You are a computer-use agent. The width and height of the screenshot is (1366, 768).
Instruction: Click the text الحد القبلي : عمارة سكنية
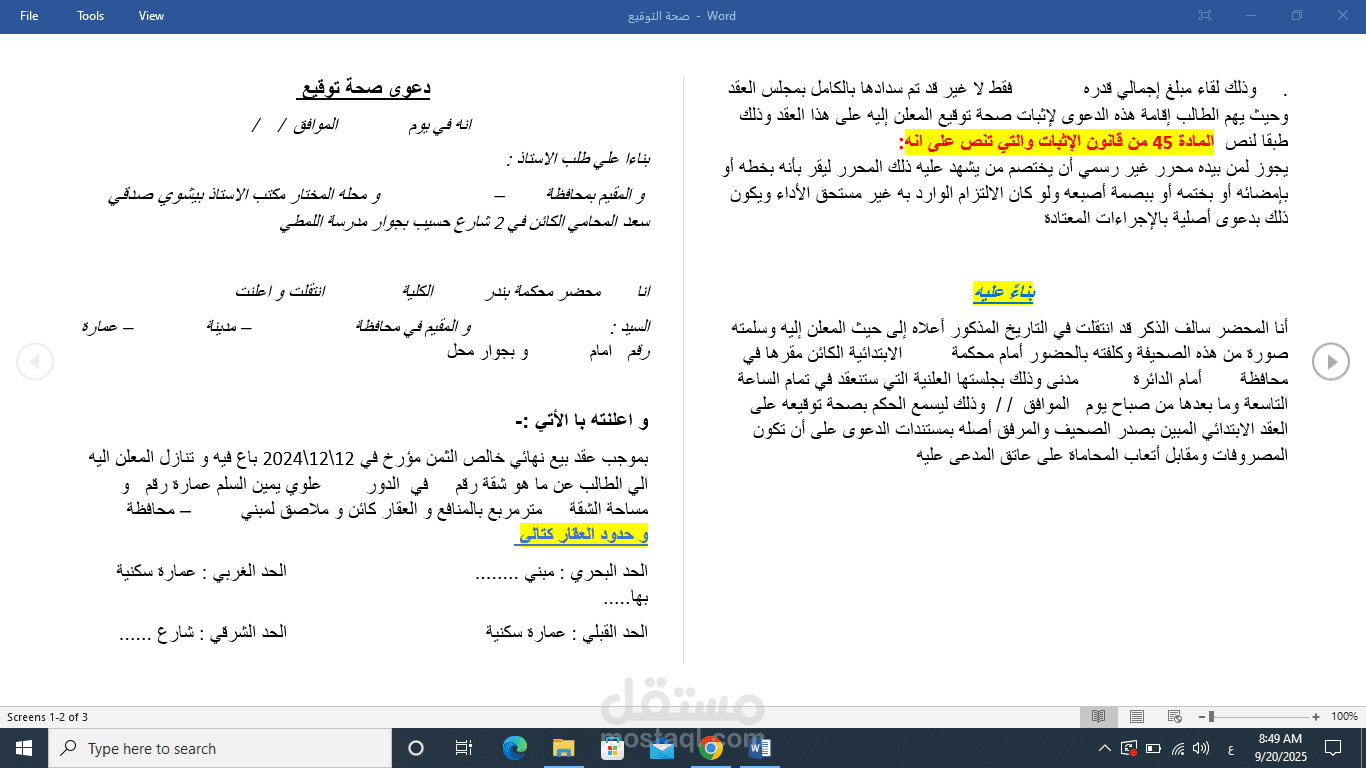(x=567, y=633)
